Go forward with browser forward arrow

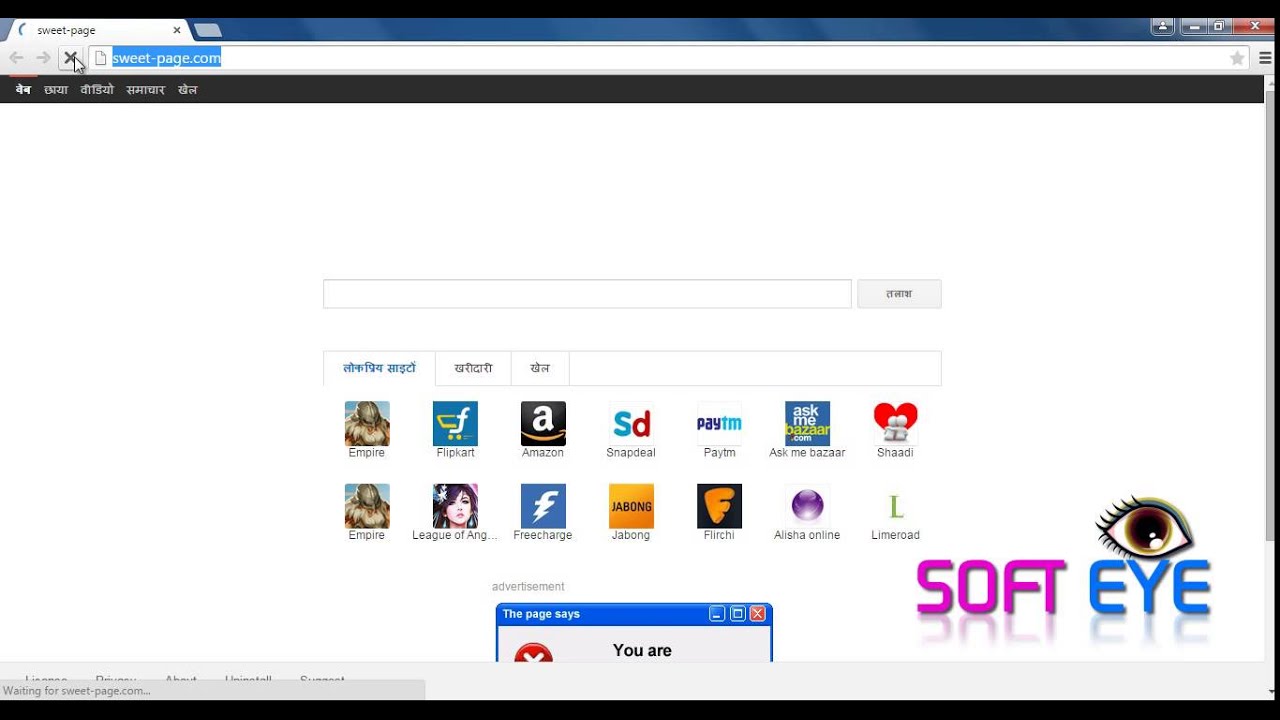43,58
